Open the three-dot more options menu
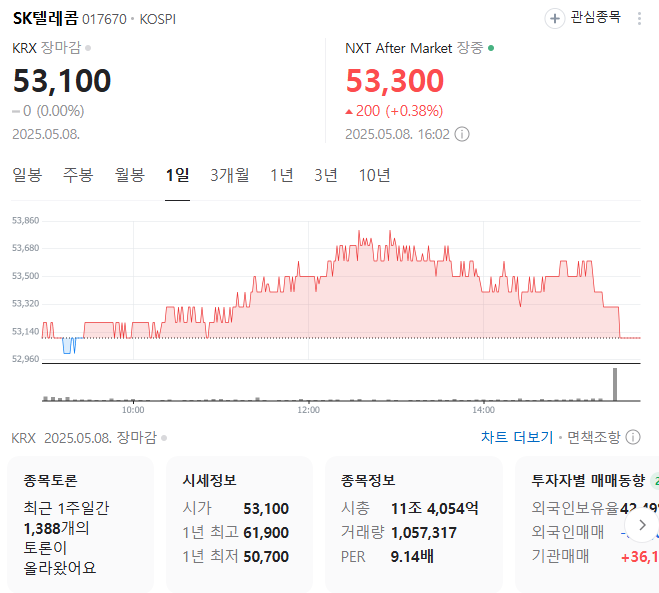 (639, 18)
